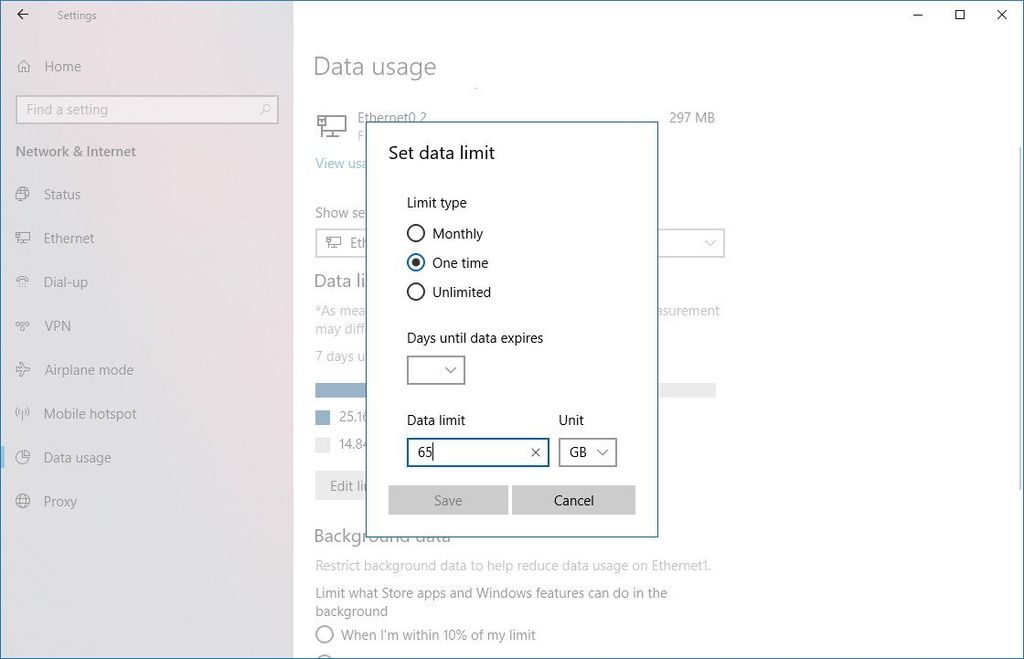The height and width of the screenshot is (659, 1024).
Task: Open VPN settings in the sidebar
Action: (x=23, y=326)
